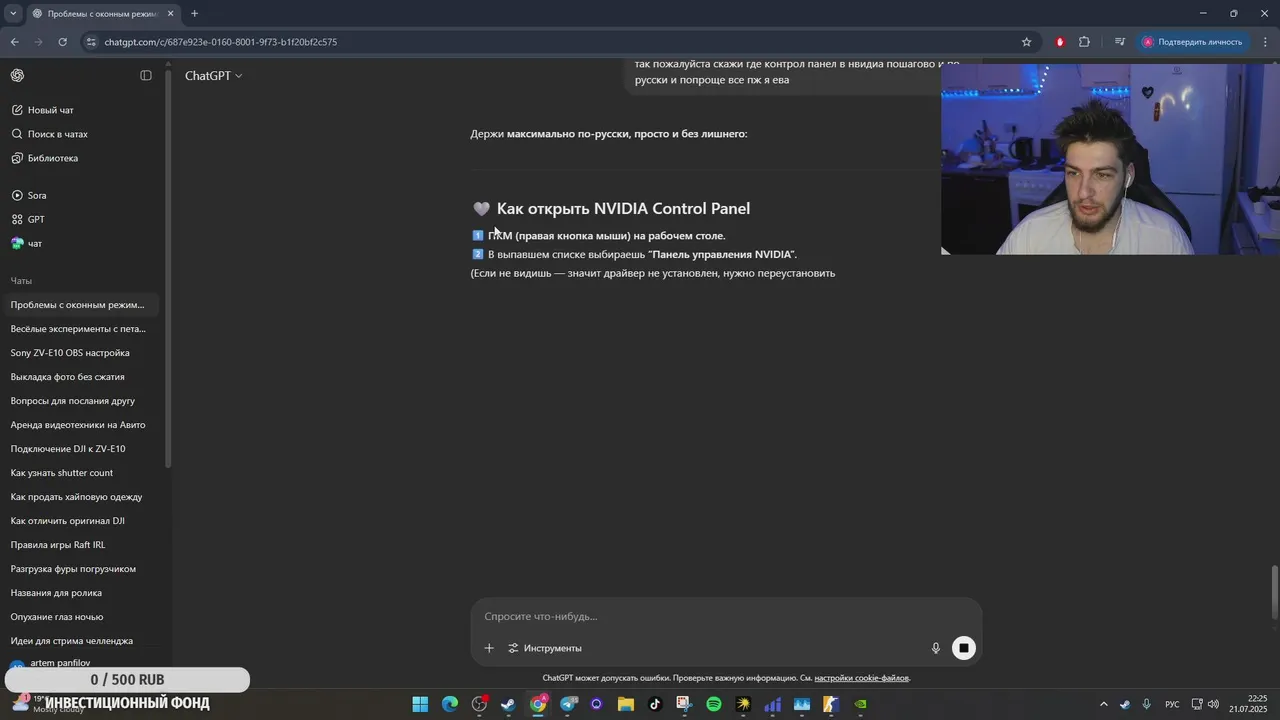View site information icon in address bar
This screenshot has width=1280, height=720.
click(x=91, y=42)
